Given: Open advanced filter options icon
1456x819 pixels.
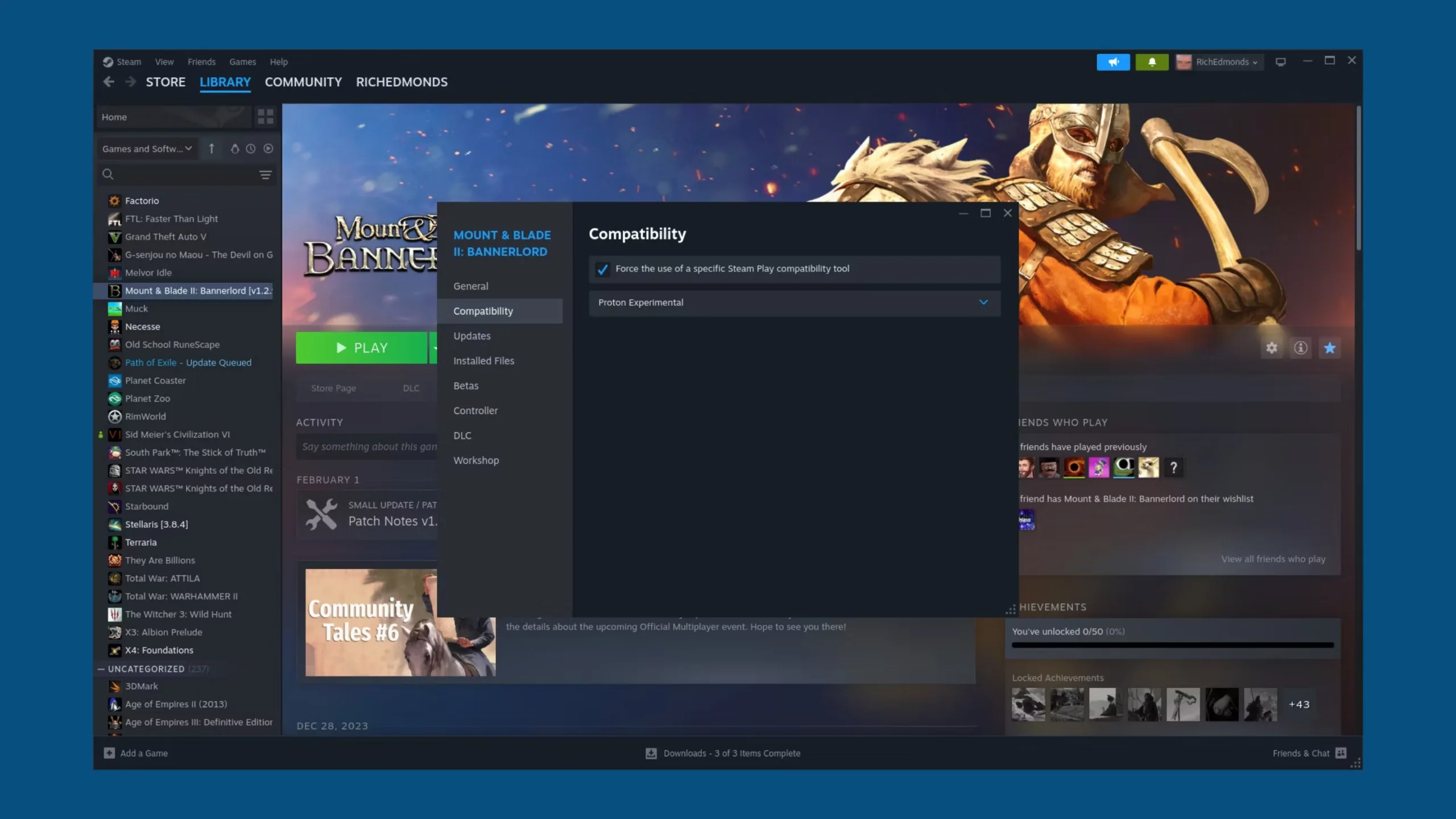Looking at the screenshot, I should (266, 175).
